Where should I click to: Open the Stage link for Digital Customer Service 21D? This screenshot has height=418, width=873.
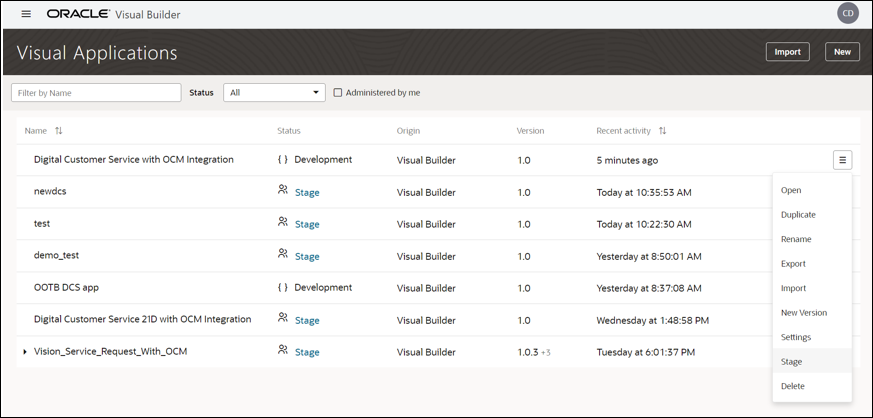coord(307,321)
